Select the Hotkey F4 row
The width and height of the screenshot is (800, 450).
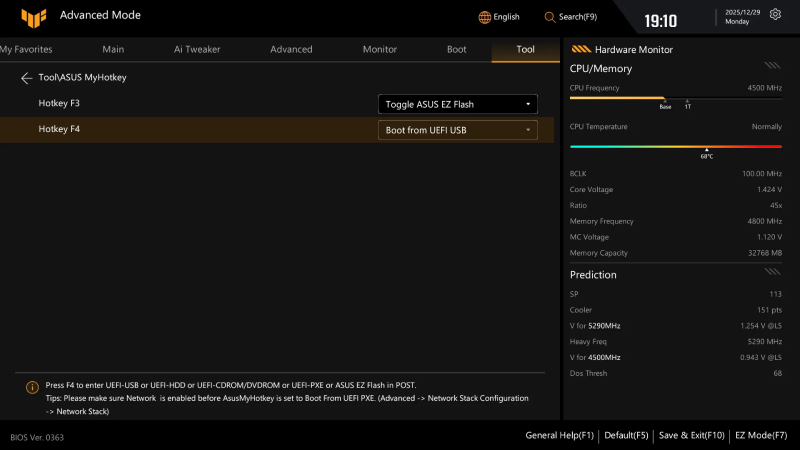click(x=200, y=130)
